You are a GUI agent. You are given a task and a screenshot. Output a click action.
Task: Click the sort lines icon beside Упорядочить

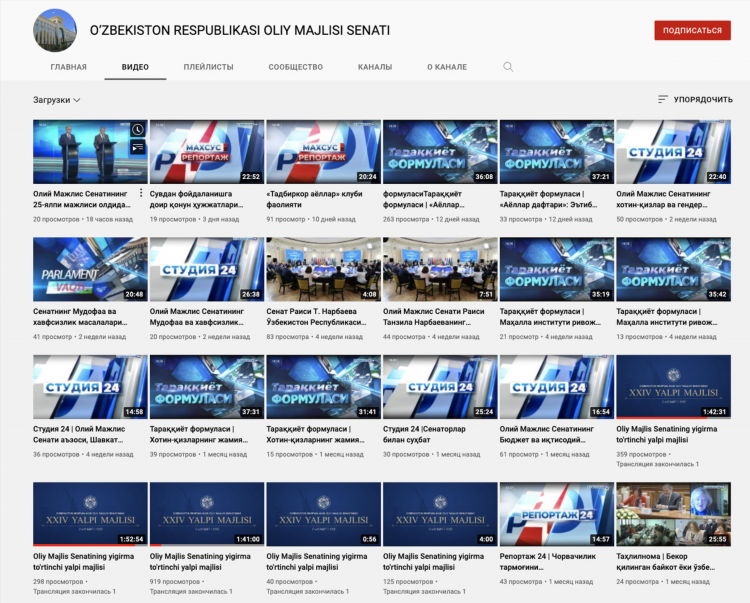[662, 99]
